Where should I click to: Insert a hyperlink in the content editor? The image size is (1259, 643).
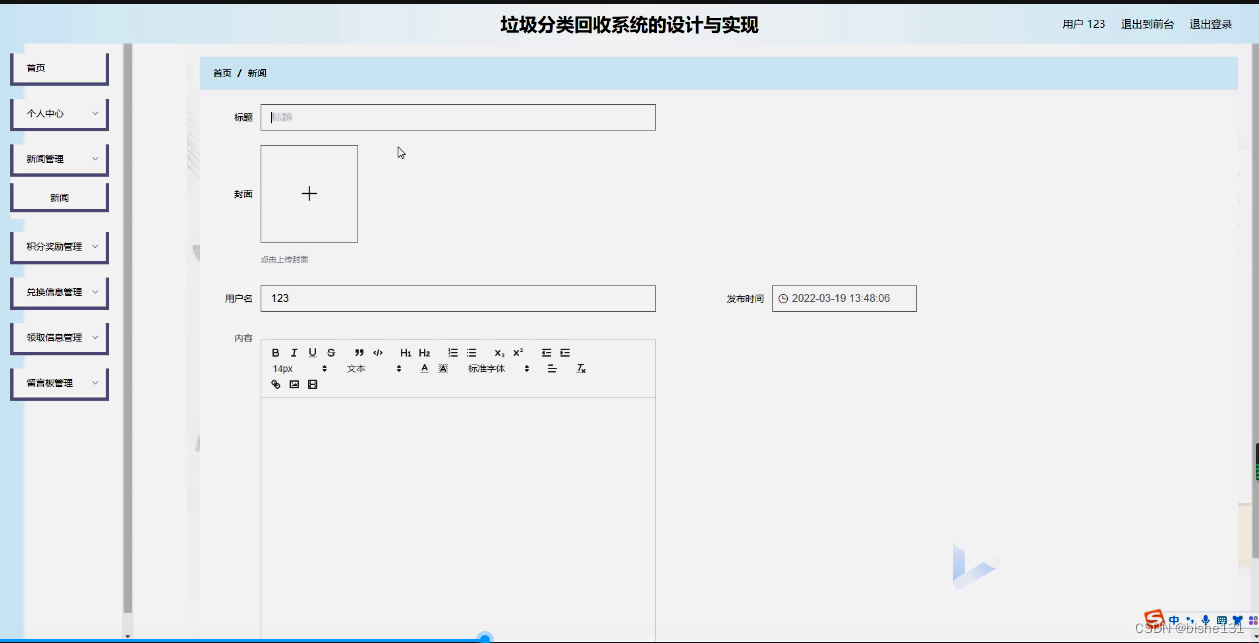[x=275, y=384]
